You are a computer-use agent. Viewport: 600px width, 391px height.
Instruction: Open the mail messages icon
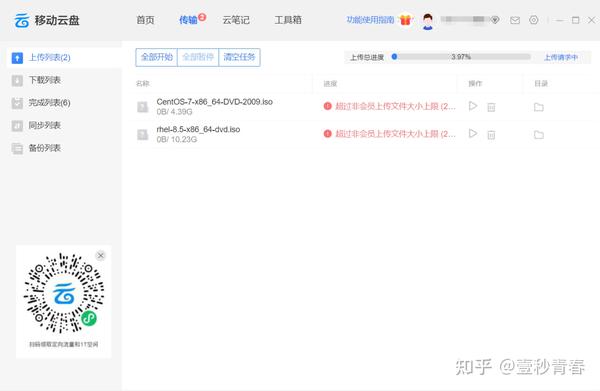(515, 20)
